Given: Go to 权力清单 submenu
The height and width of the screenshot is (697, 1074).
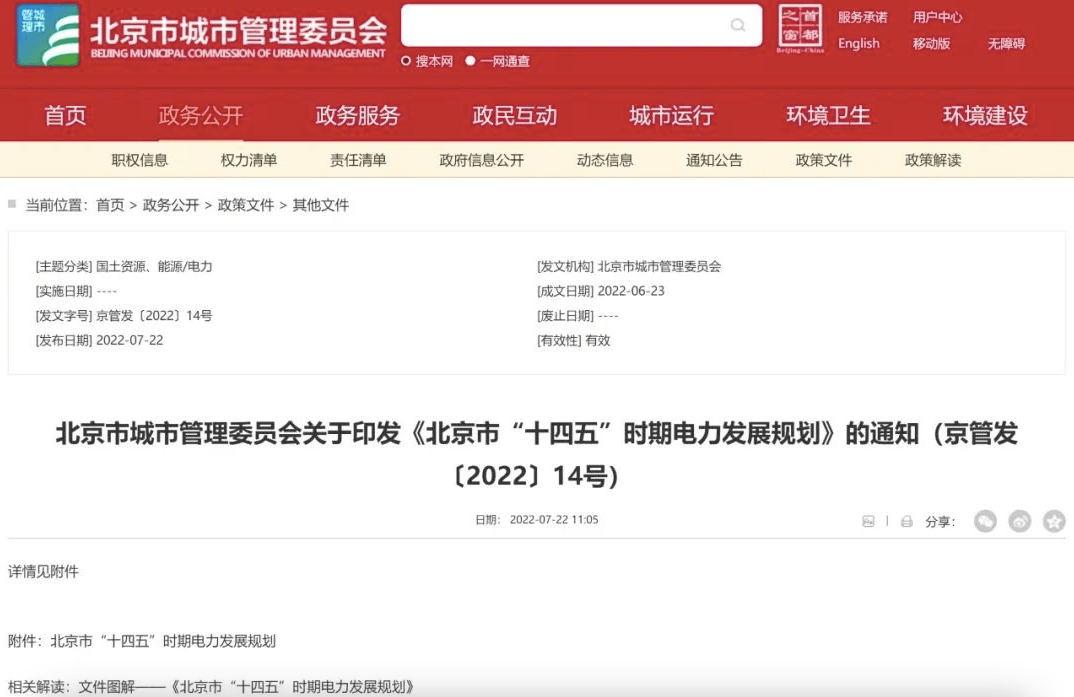Looking at the screenshot, I should point(249,160).
